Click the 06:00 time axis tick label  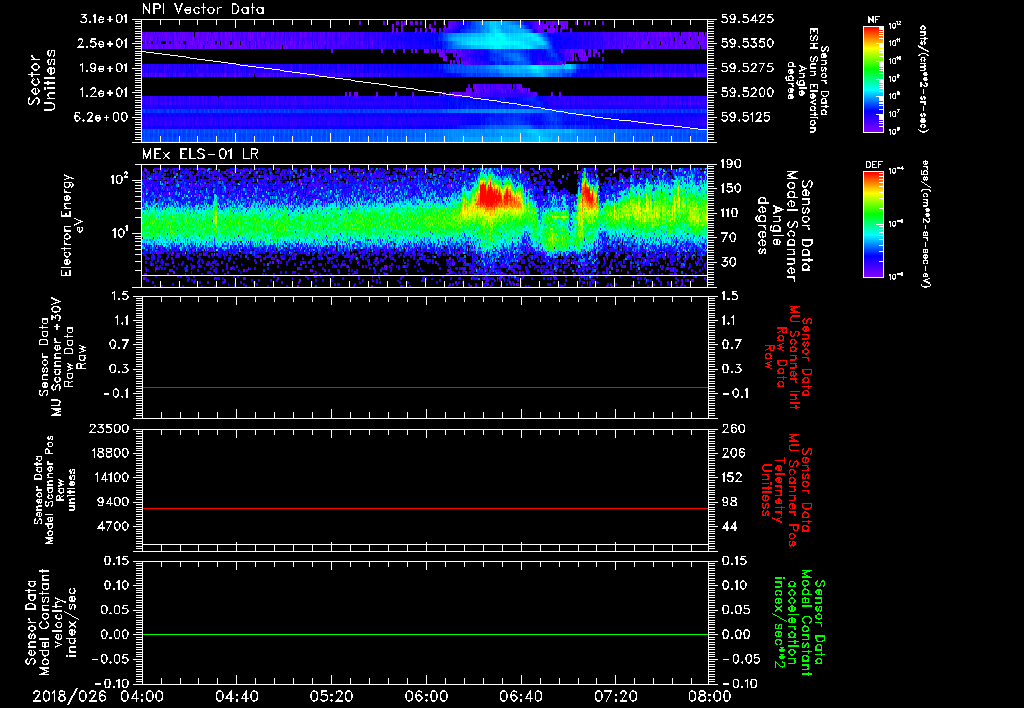[425, 696]
